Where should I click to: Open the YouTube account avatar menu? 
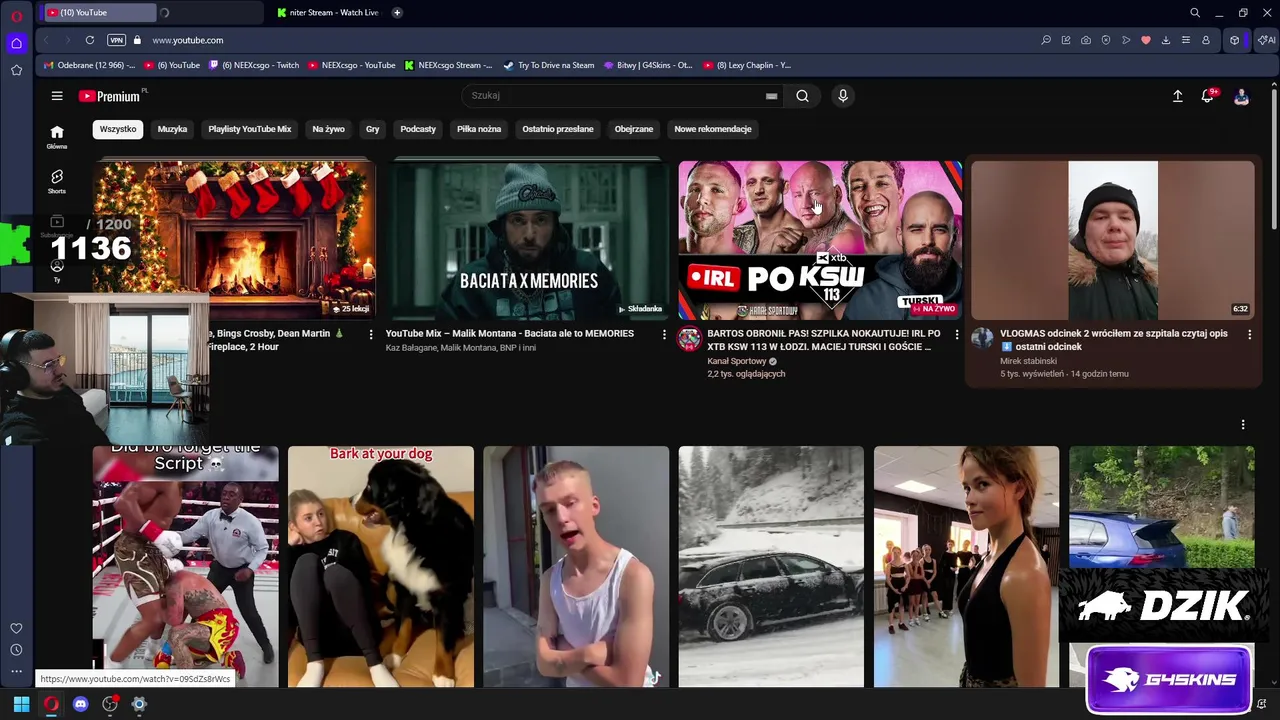point(1241,96)
